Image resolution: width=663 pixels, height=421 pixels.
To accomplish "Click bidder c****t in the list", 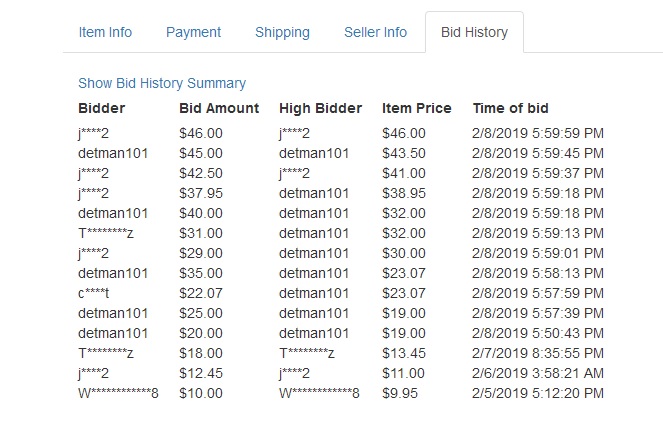I will pyautogui.click(x=93, y=293).
